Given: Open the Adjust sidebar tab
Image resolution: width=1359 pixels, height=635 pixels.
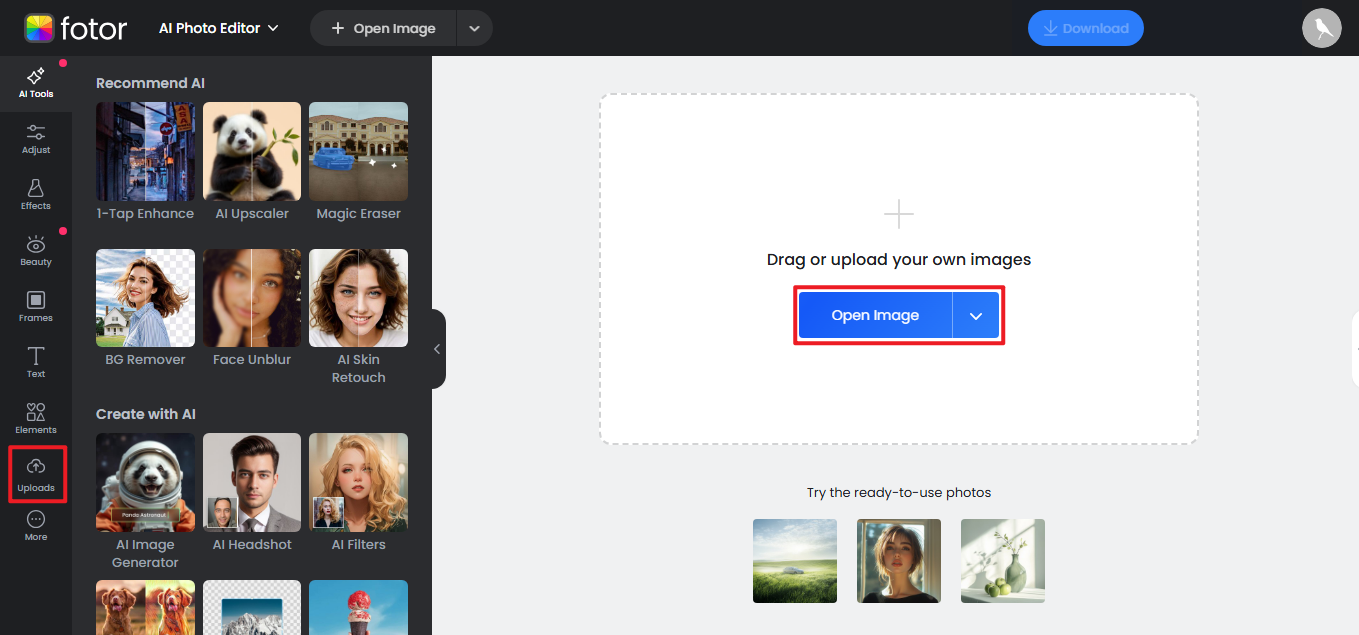Looking at the screenshot, I should (x=36, y=140).
